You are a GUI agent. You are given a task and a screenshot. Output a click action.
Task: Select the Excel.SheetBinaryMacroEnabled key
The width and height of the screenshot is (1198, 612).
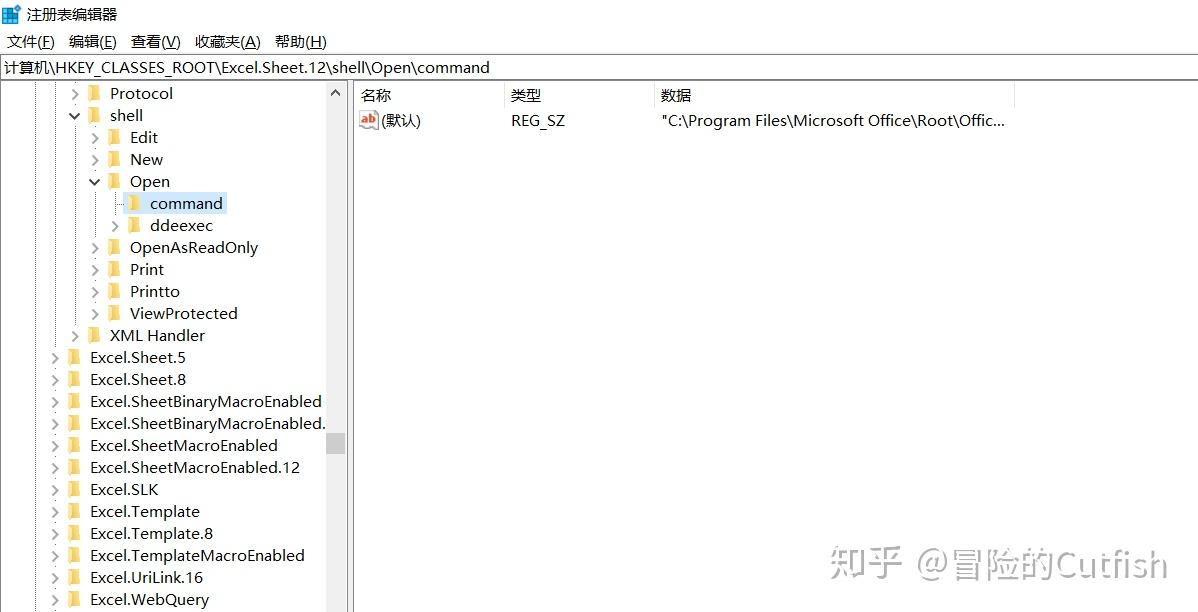(206, 402)
